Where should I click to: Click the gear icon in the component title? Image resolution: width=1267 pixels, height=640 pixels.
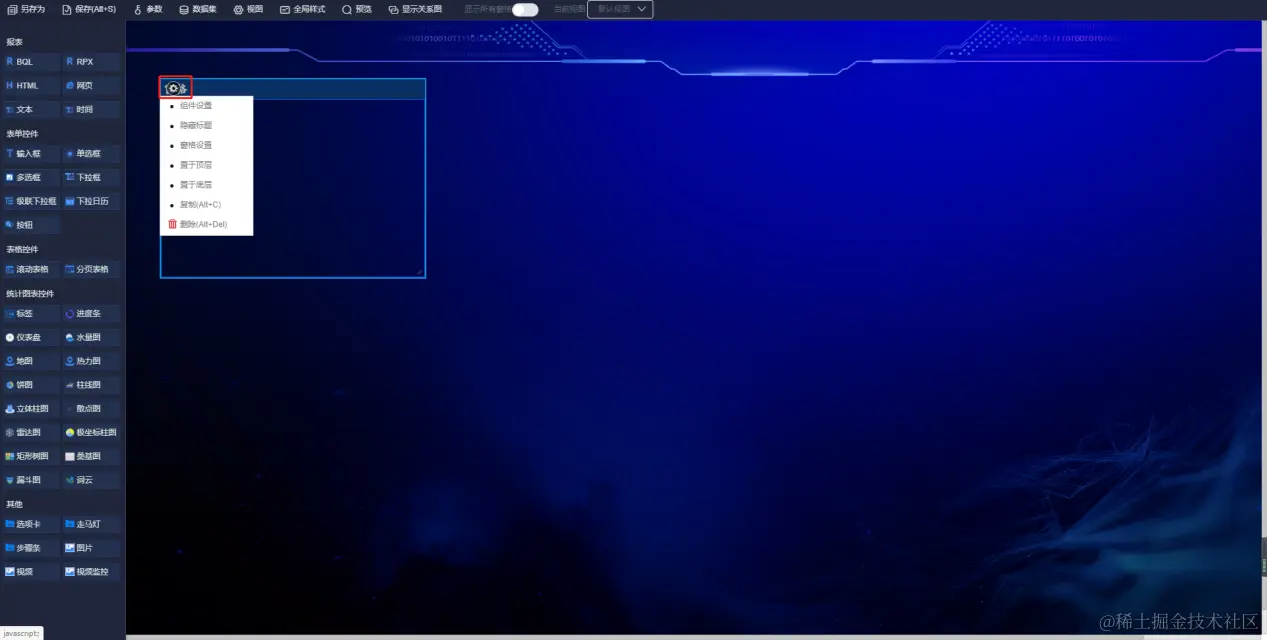point(174,89)
